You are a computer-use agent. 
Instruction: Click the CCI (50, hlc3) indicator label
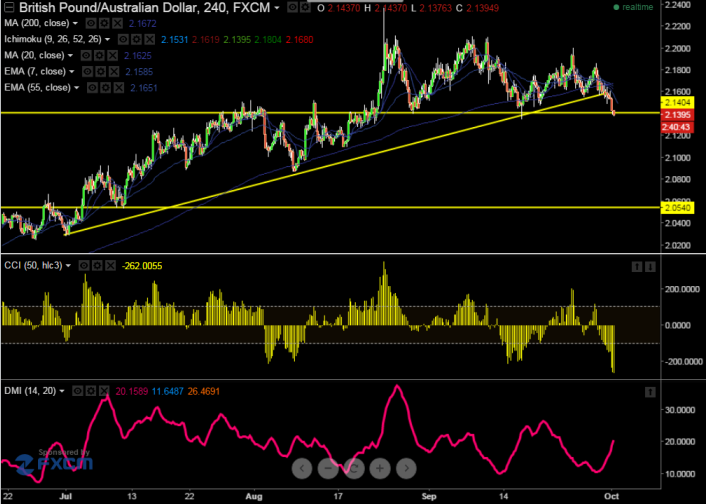point(33,266)
